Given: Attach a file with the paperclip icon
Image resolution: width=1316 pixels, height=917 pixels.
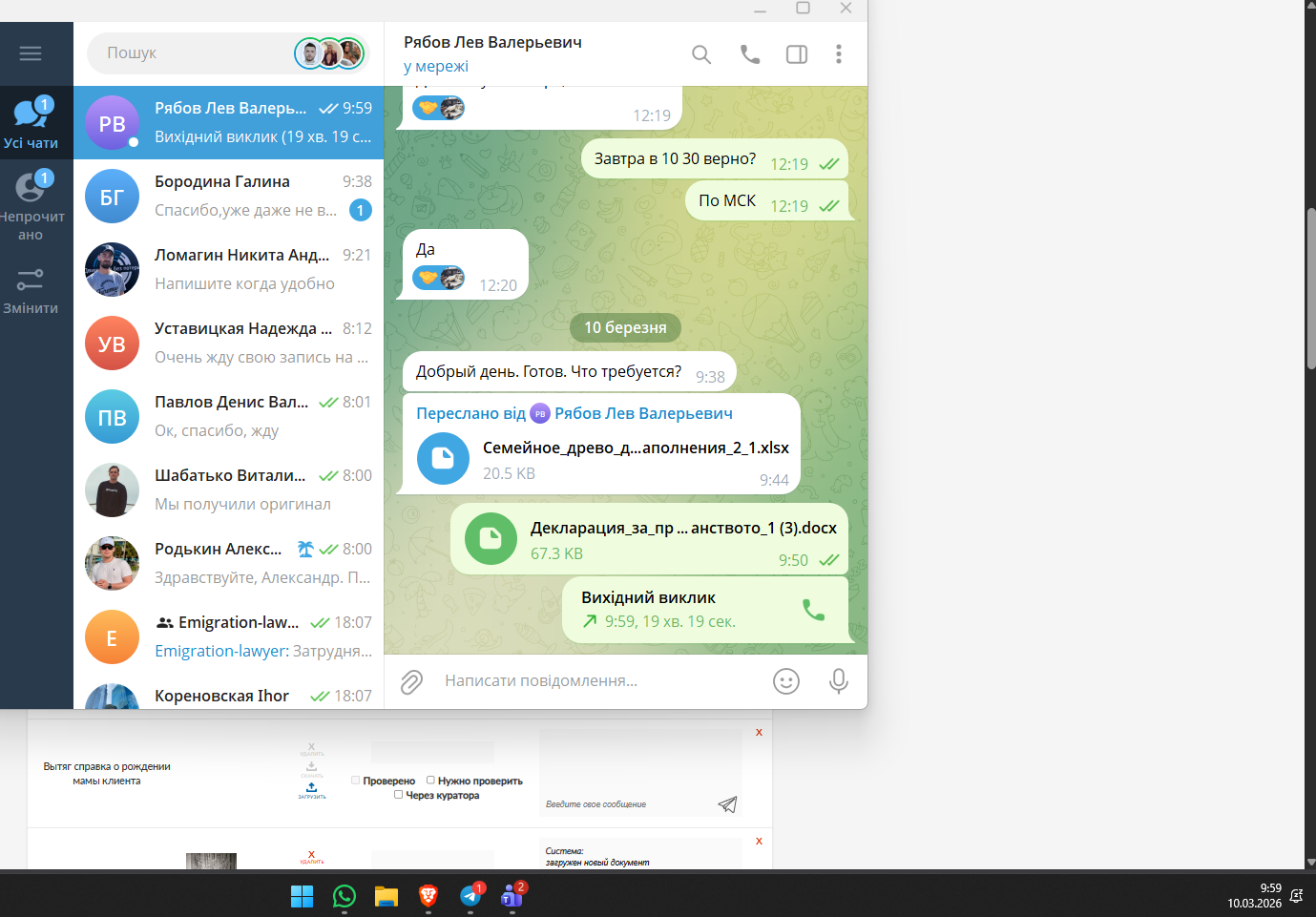Looking at the screenshot, I should point(411,681).
